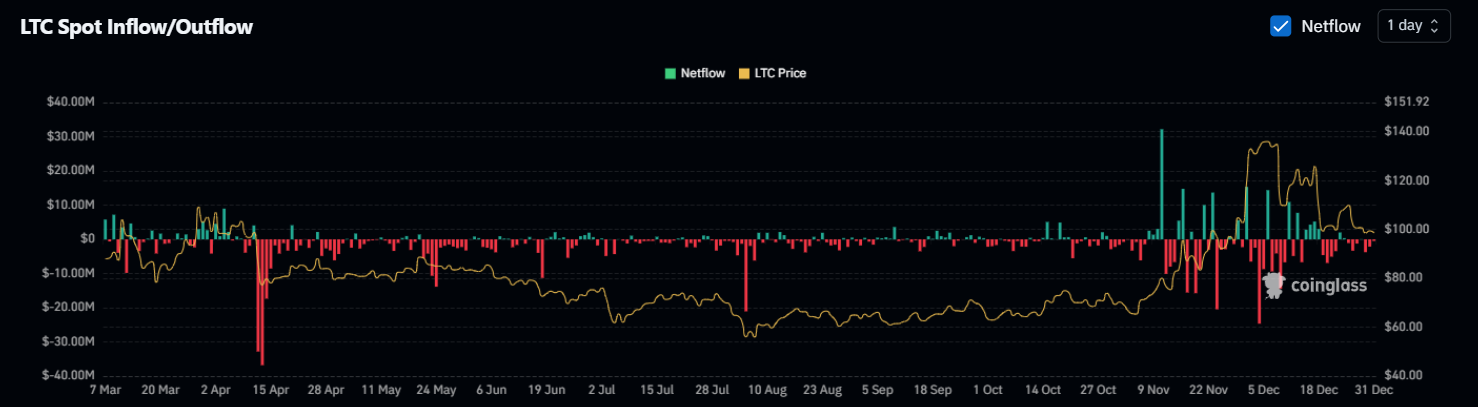The width and height of the screenshot is (1478, 407).
Task: Select the deepest red outflow bar near 15 Apr
Action: click(262, 302)
